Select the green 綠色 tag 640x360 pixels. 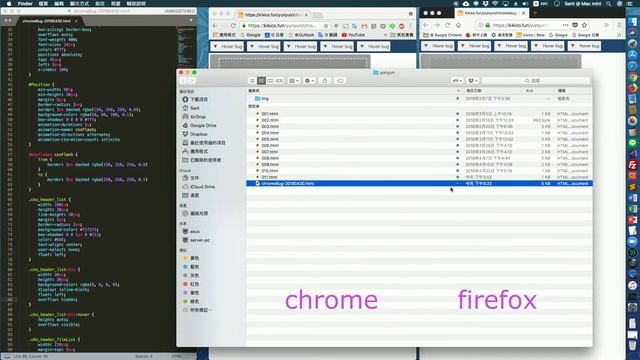(191, 301)
